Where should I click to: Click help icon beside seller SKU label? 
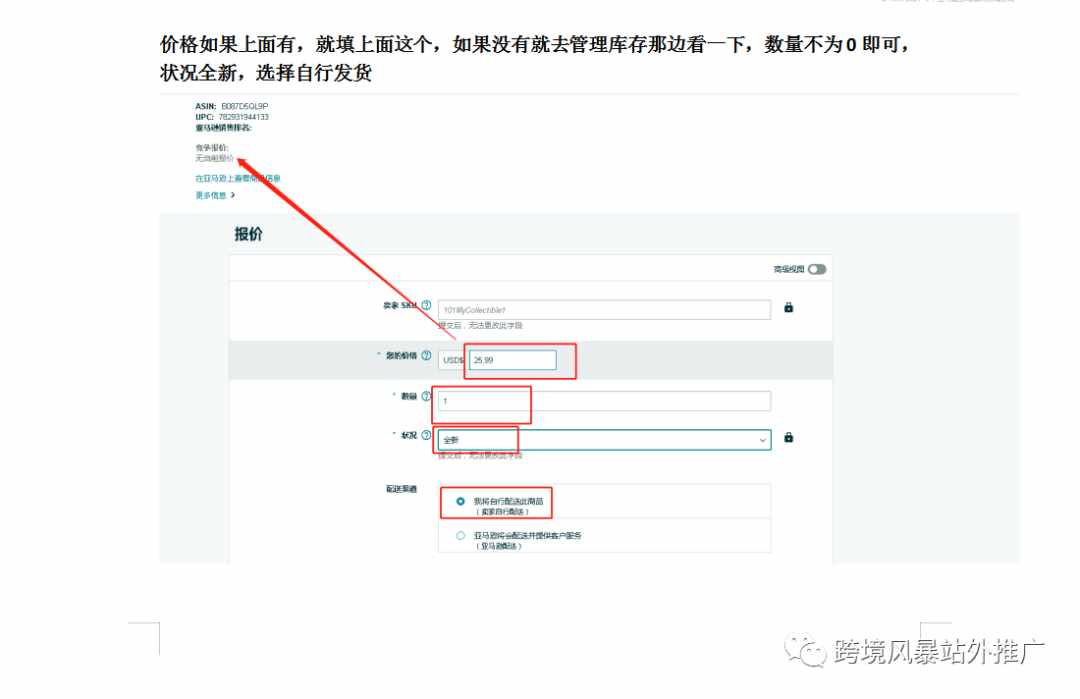(x=426, y=305)
